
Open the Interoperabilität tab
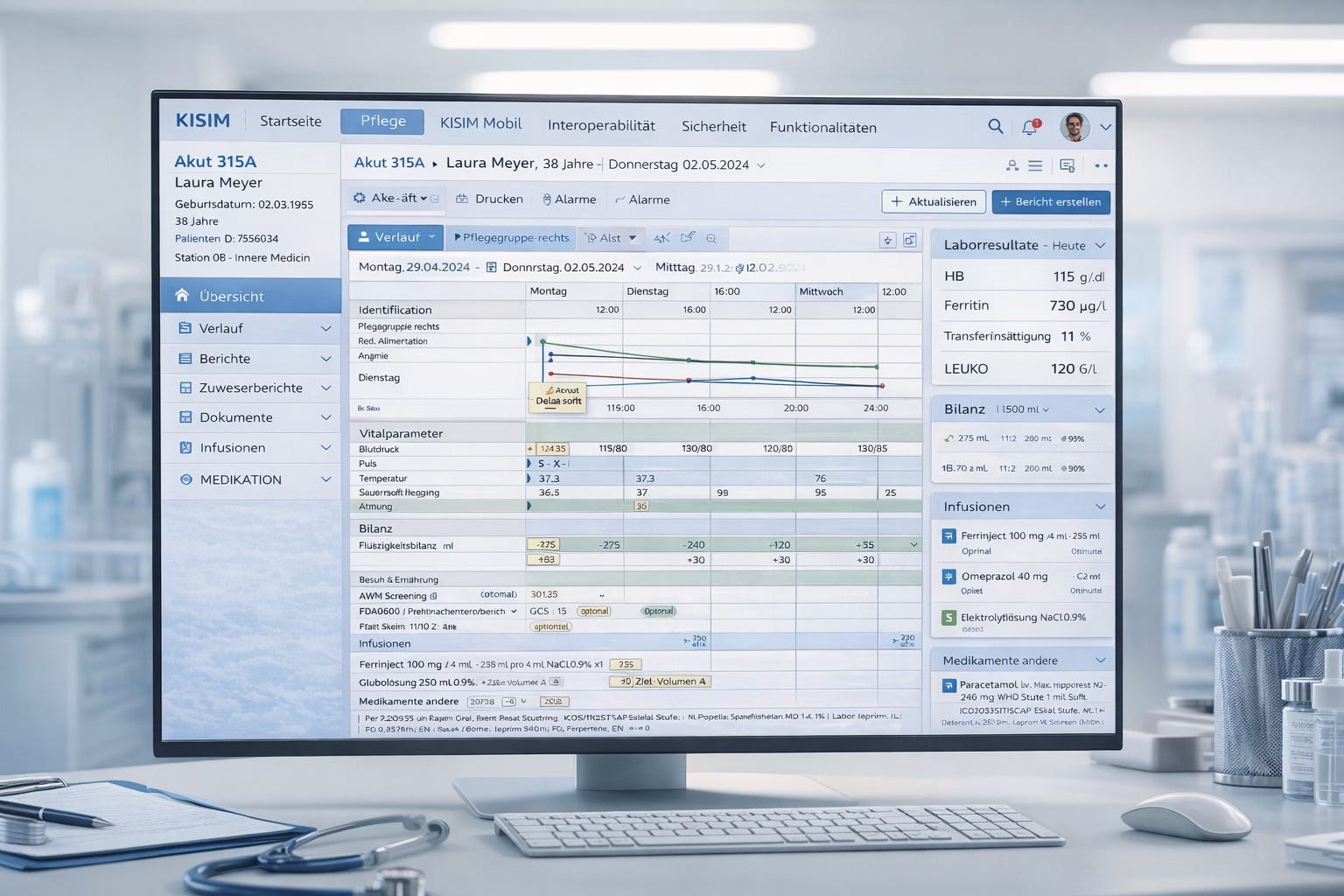coord(601,125)
